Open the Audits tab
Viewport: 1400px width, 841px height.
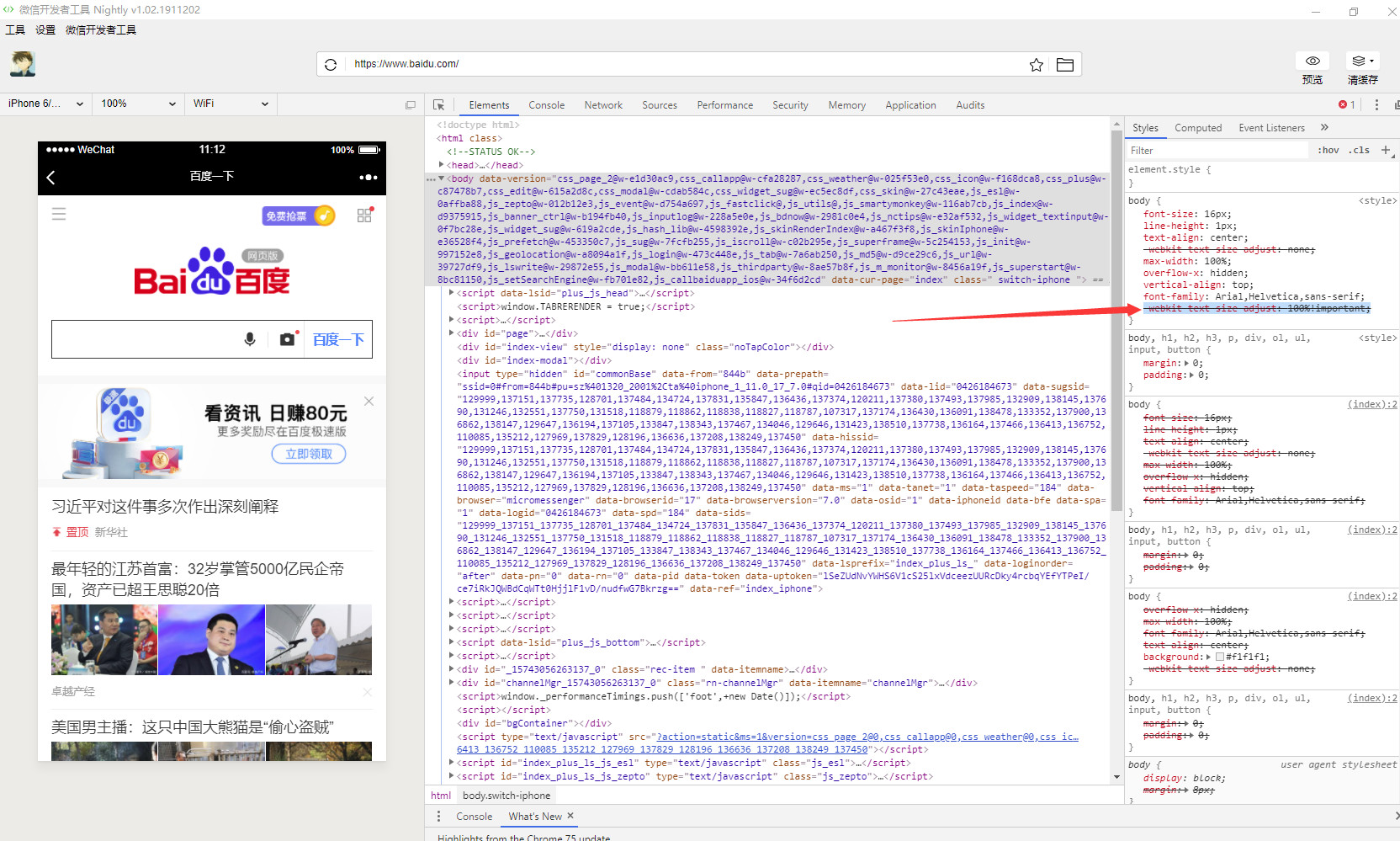click(x=970, y=105)
